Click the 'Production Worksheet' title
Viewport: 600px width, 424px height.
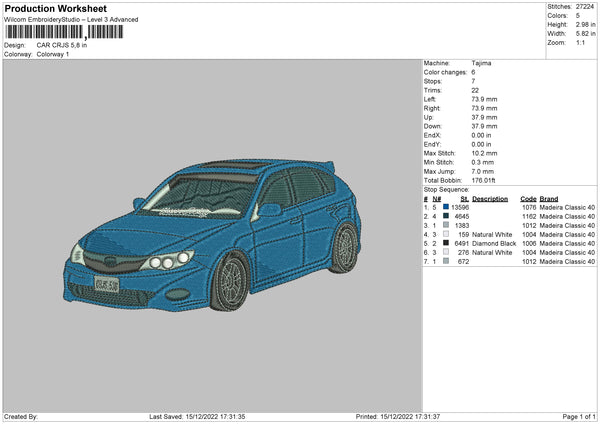click(x=55, y=8)
